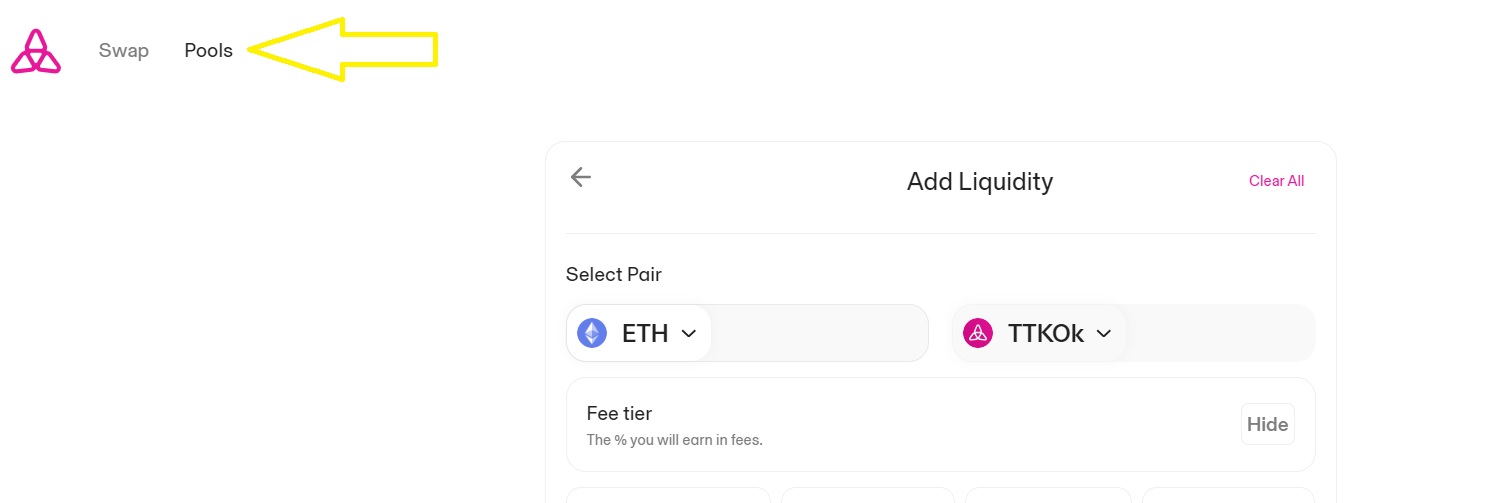The image size is (1507, 503).
Task: Click the empty area of TTKOk pair box
Action: (x=1220, y=333)
